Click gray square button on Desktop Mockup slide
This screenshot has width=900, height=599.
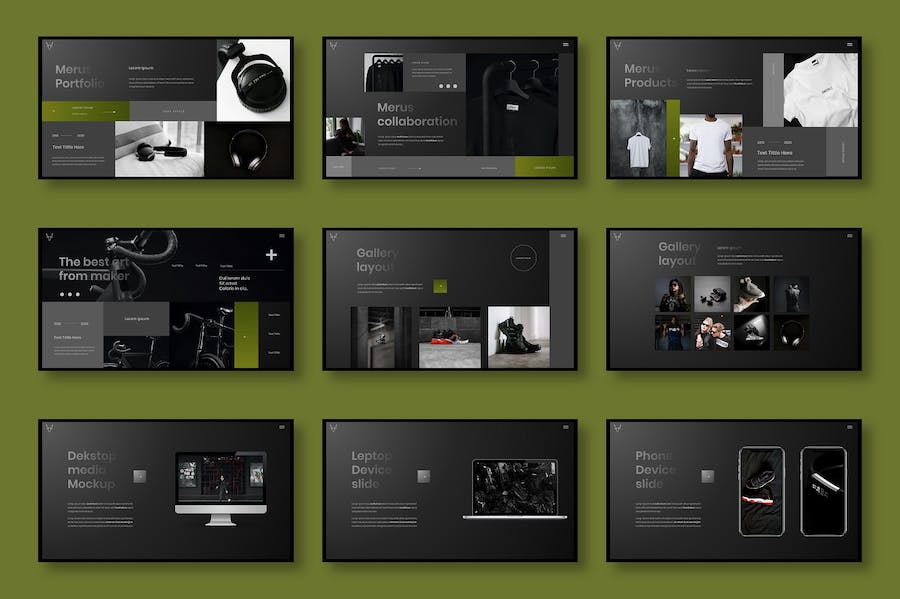click(x=139, y=476)
